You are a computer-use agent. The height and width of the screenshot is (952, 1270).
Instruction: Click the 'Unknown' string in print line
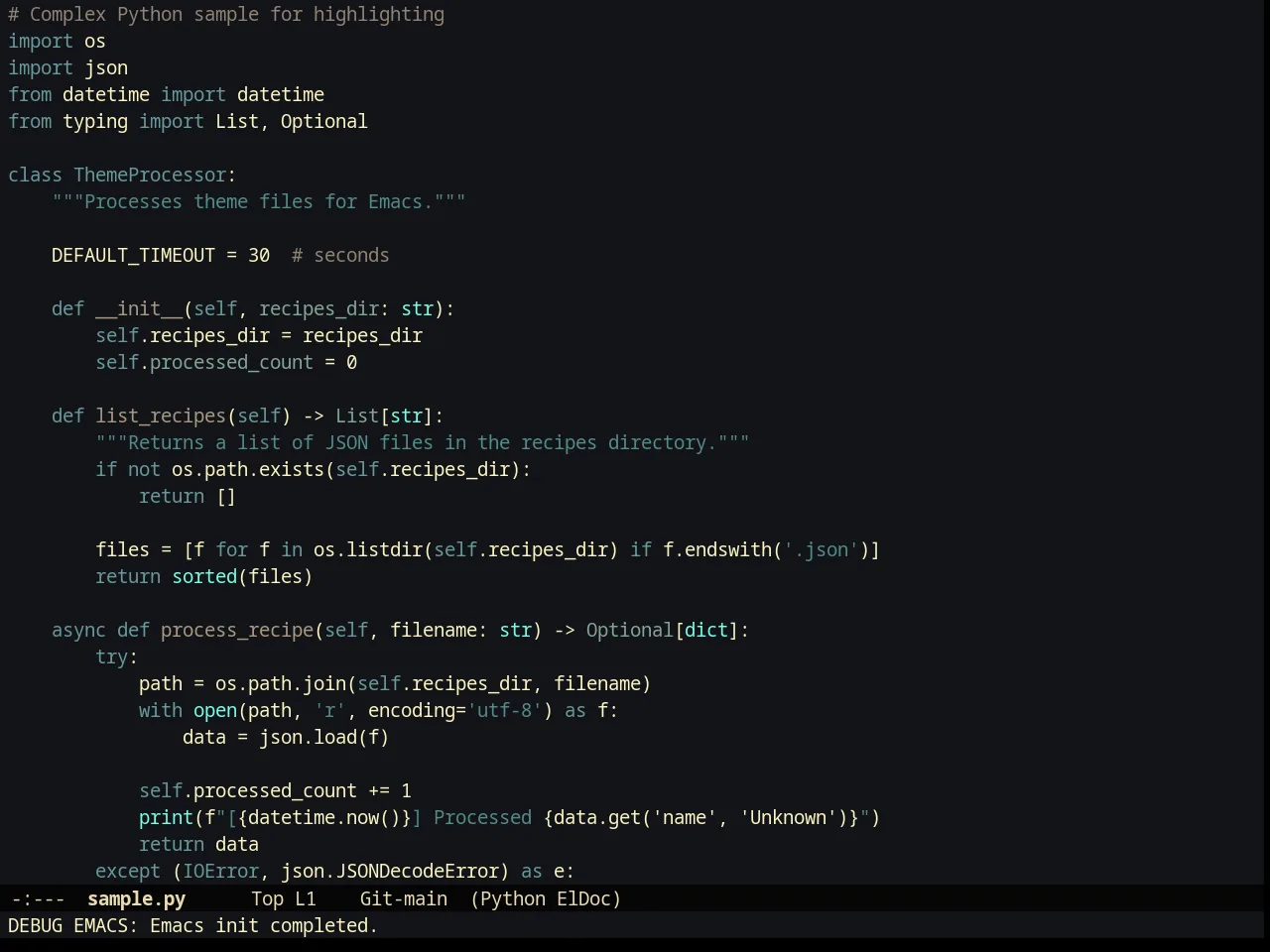click(x=788, y=818)
